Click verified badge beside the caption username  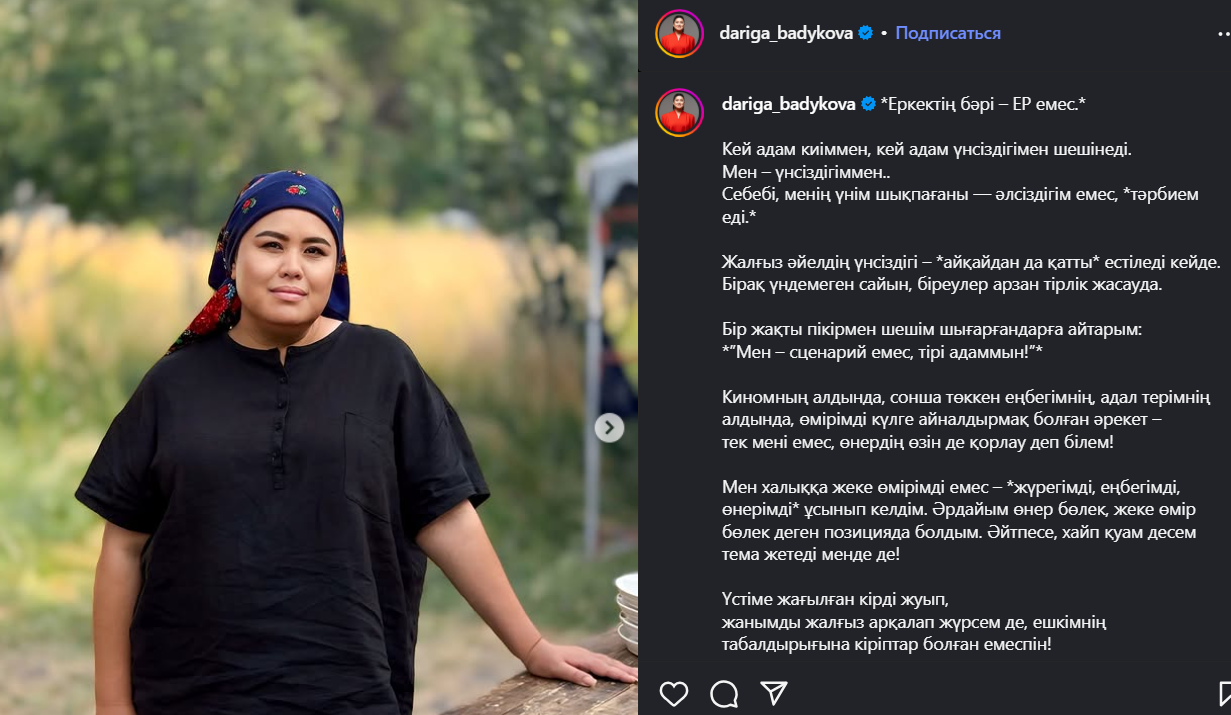(868, 104)
